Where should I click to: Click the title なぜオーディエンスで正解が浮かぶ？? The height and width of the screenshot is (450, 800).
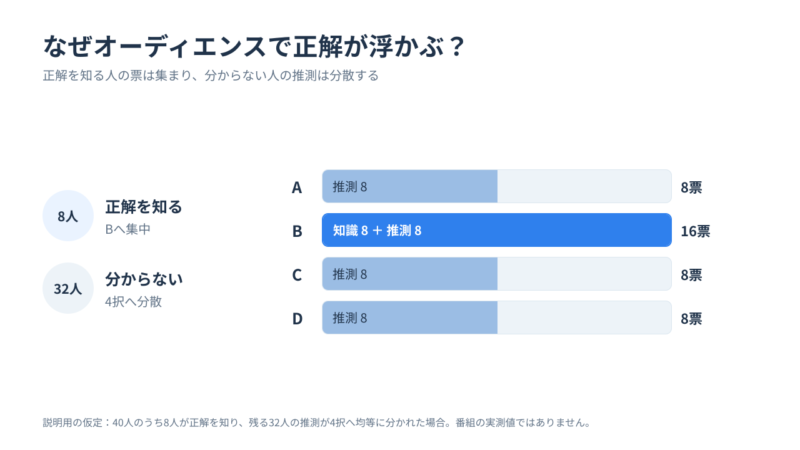click(x=254, y=46)
